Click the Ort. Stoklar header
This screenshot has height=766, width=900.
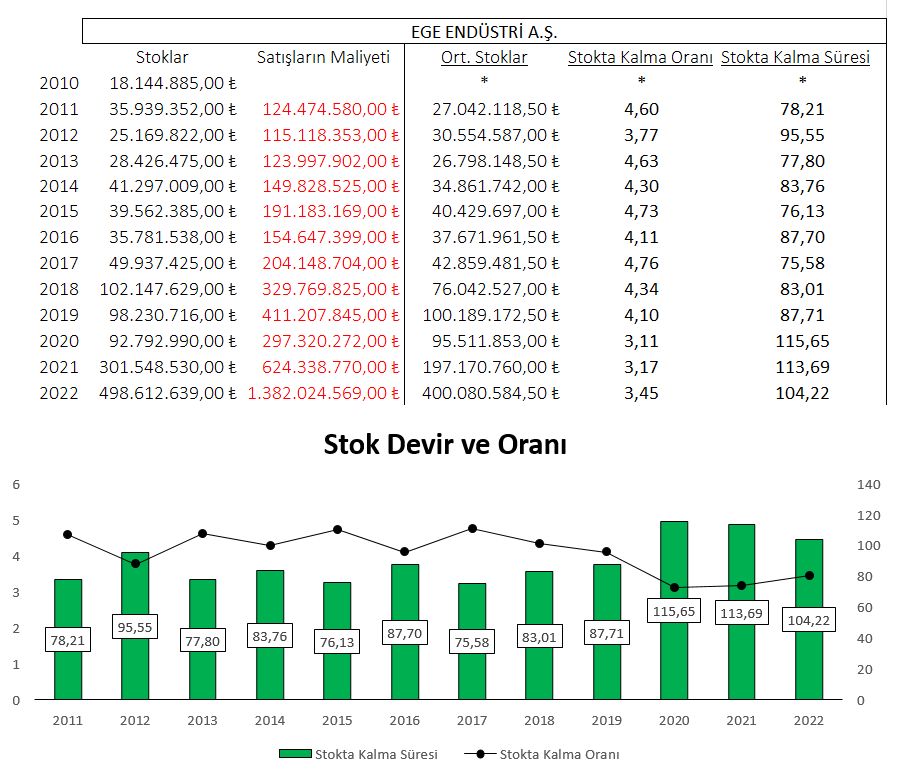(484, 57)
